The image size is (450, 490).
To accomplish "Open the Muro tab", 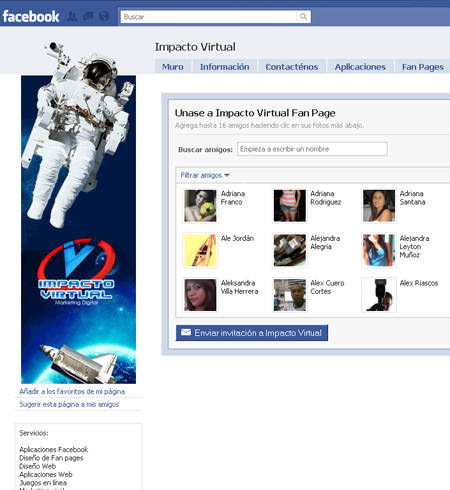I will pyautogui.click(x=173, y=67).
